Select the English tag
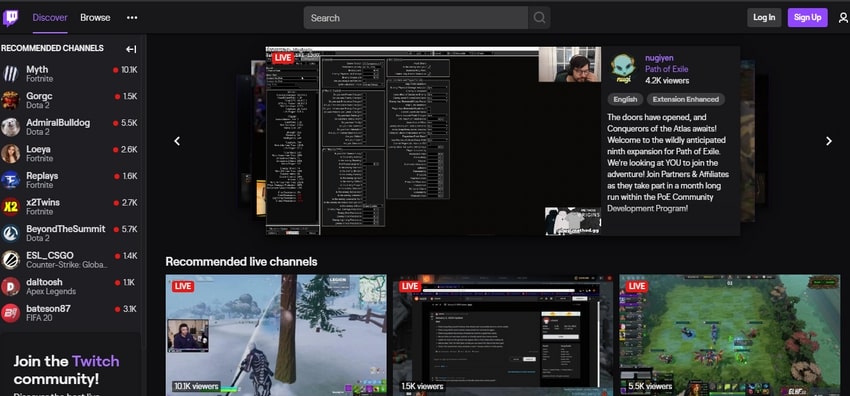 click(626, 99)
